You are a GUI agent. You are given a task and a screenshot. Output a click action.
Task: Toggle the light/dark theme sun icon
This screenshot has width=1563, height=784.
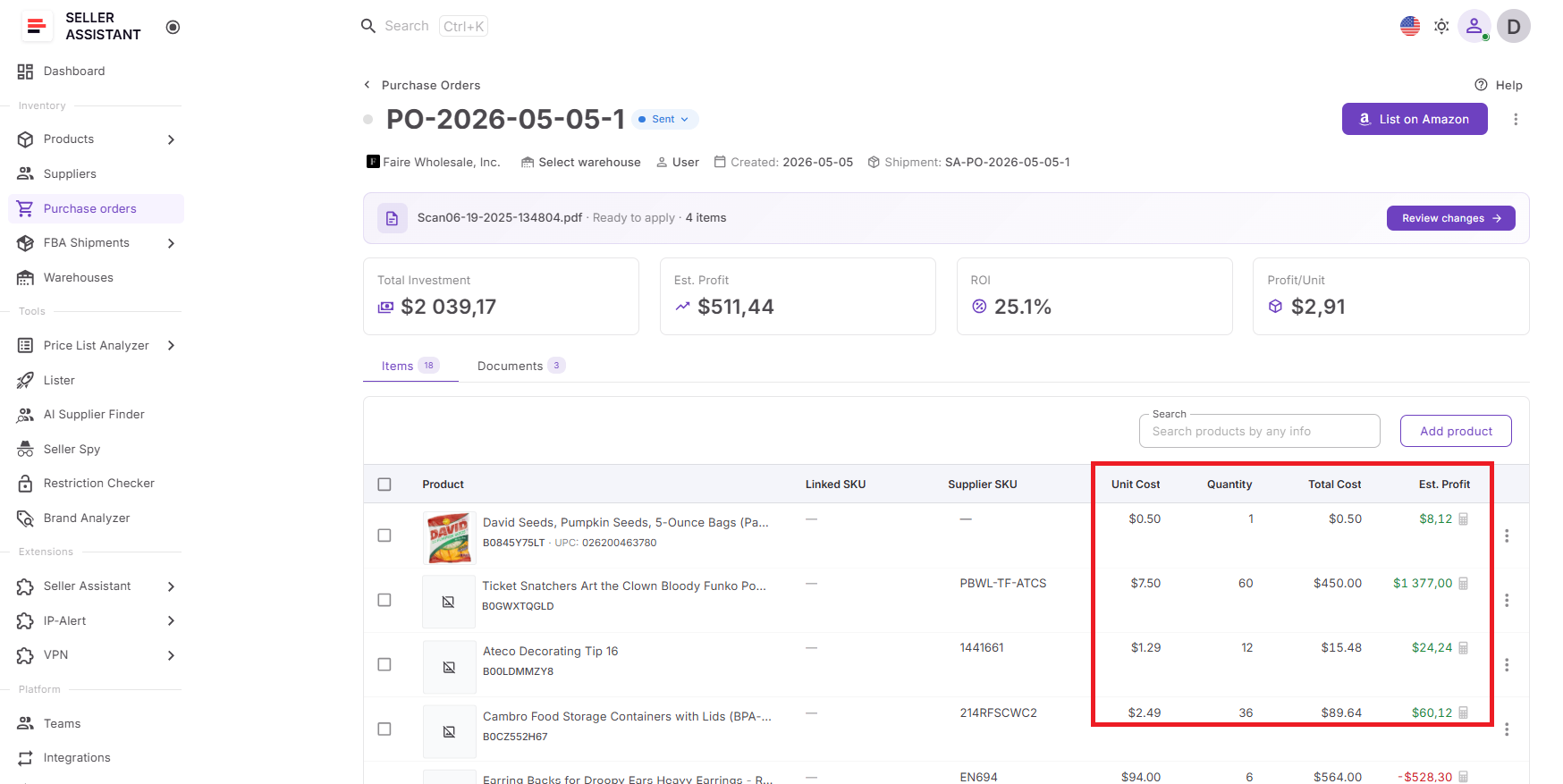(x=1441, y=26)
